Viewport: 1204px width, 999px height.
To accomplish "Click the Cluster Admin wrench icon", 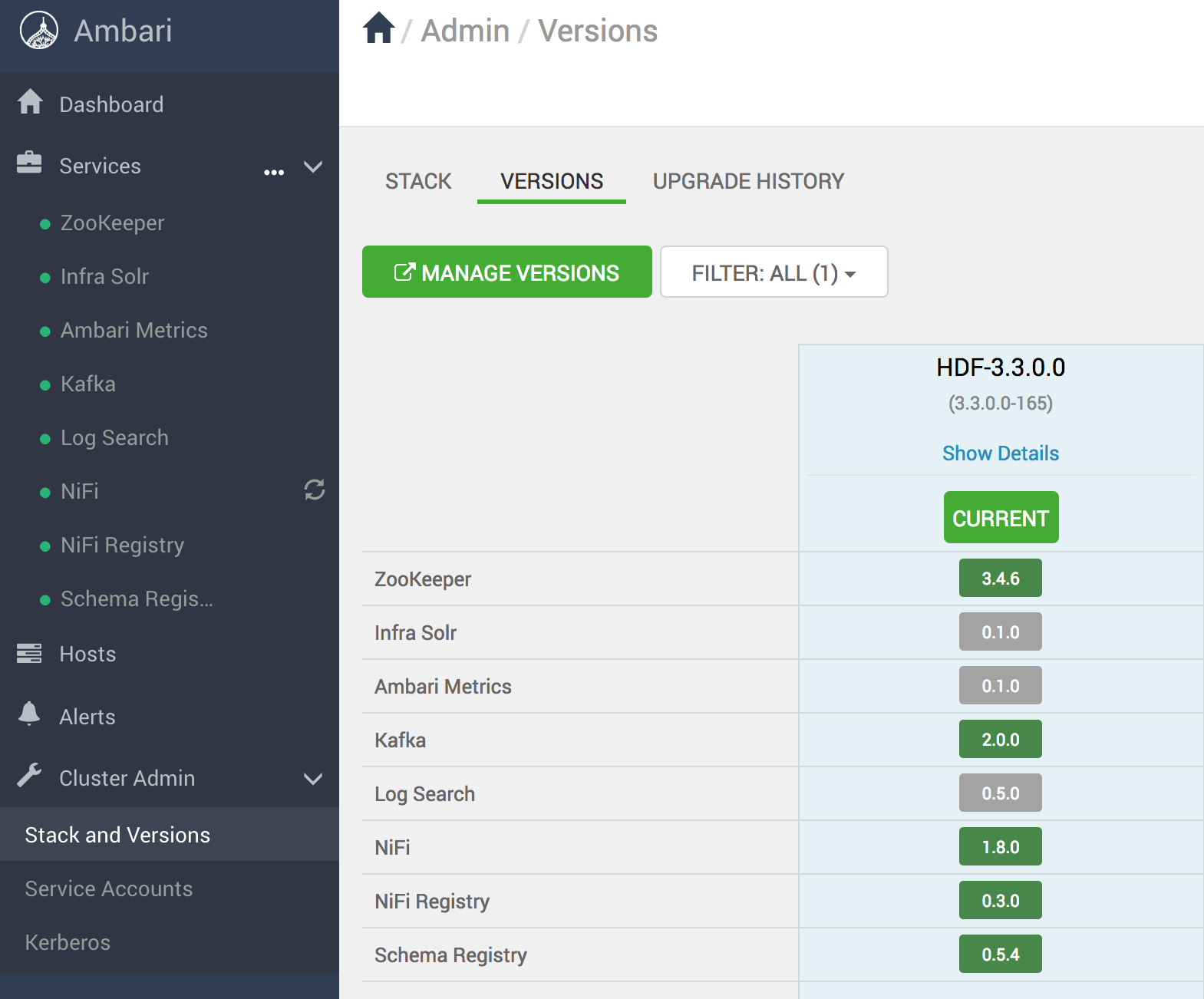I will 29,776.
